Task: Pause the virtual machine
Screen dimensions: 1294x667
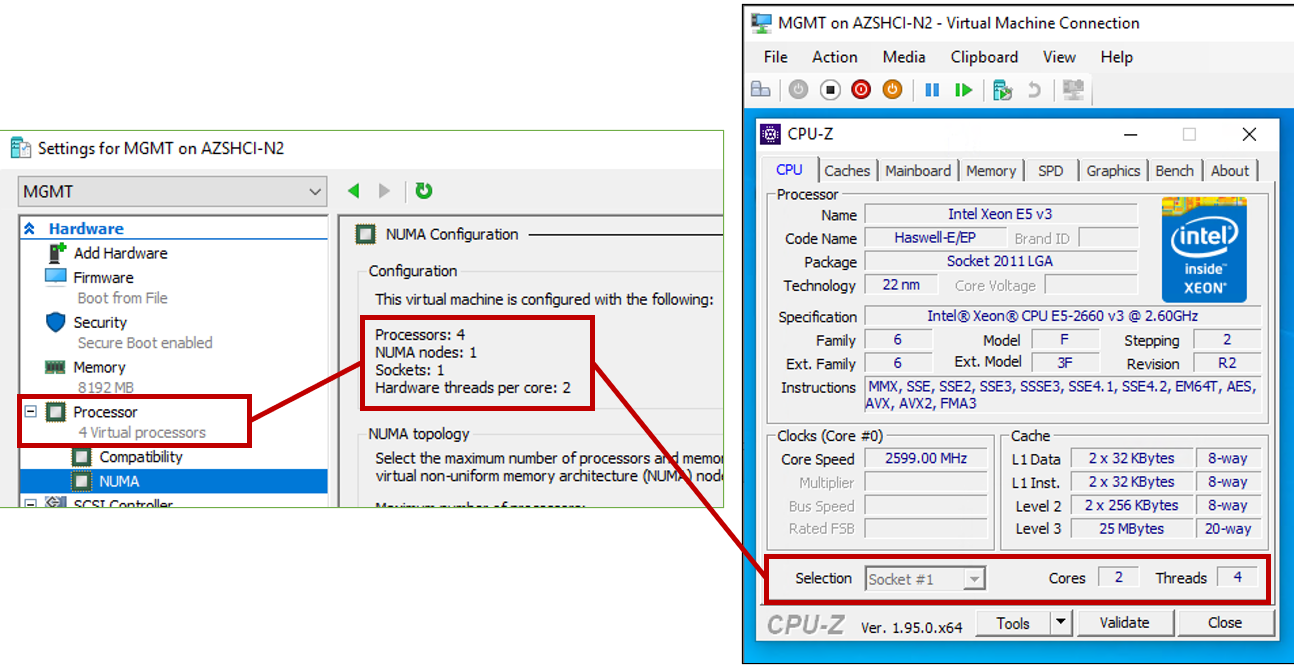Action: pyautogui.click(x=932, y=90)
